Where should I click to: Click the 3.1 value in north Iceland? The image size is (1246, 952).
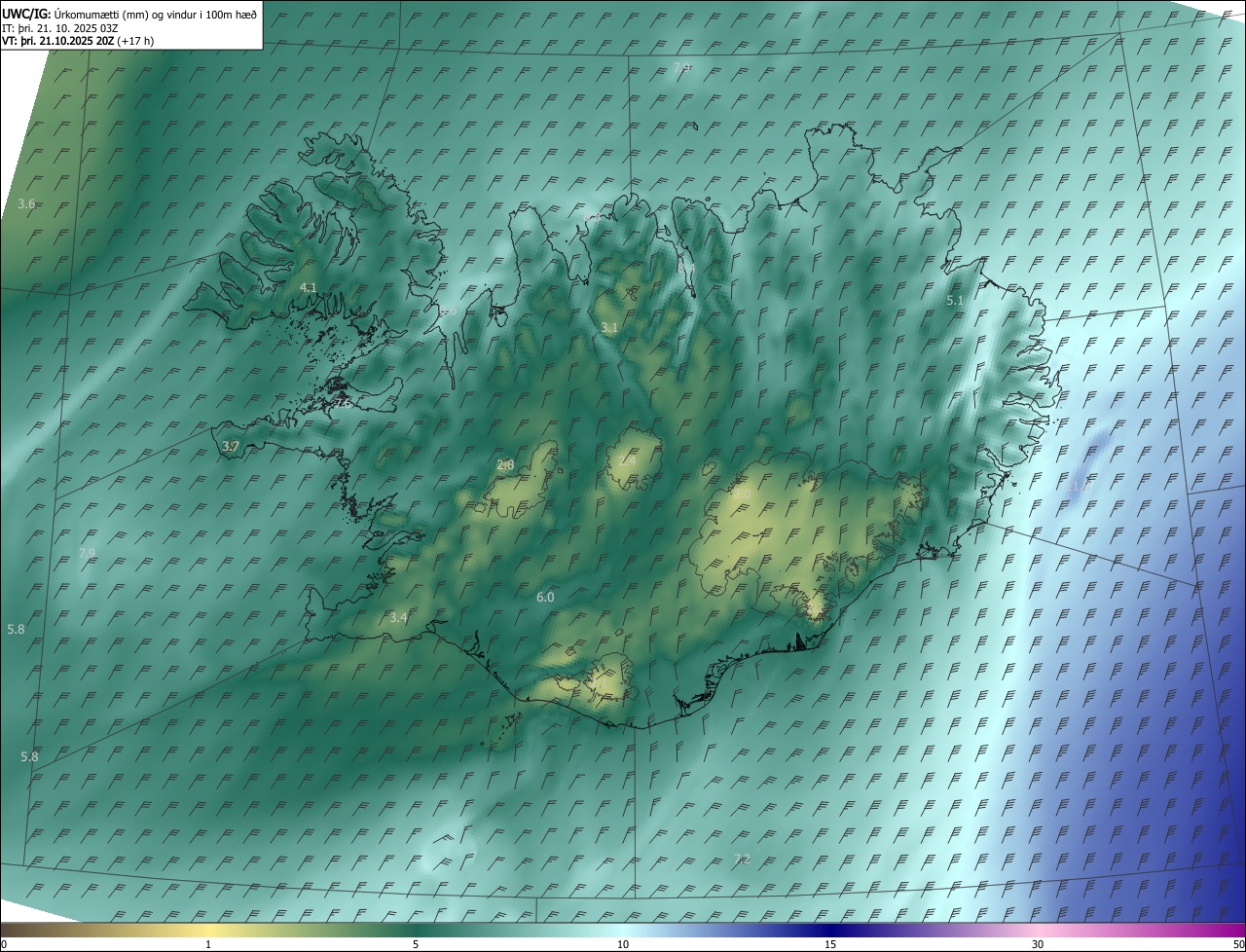coord(609,328)
